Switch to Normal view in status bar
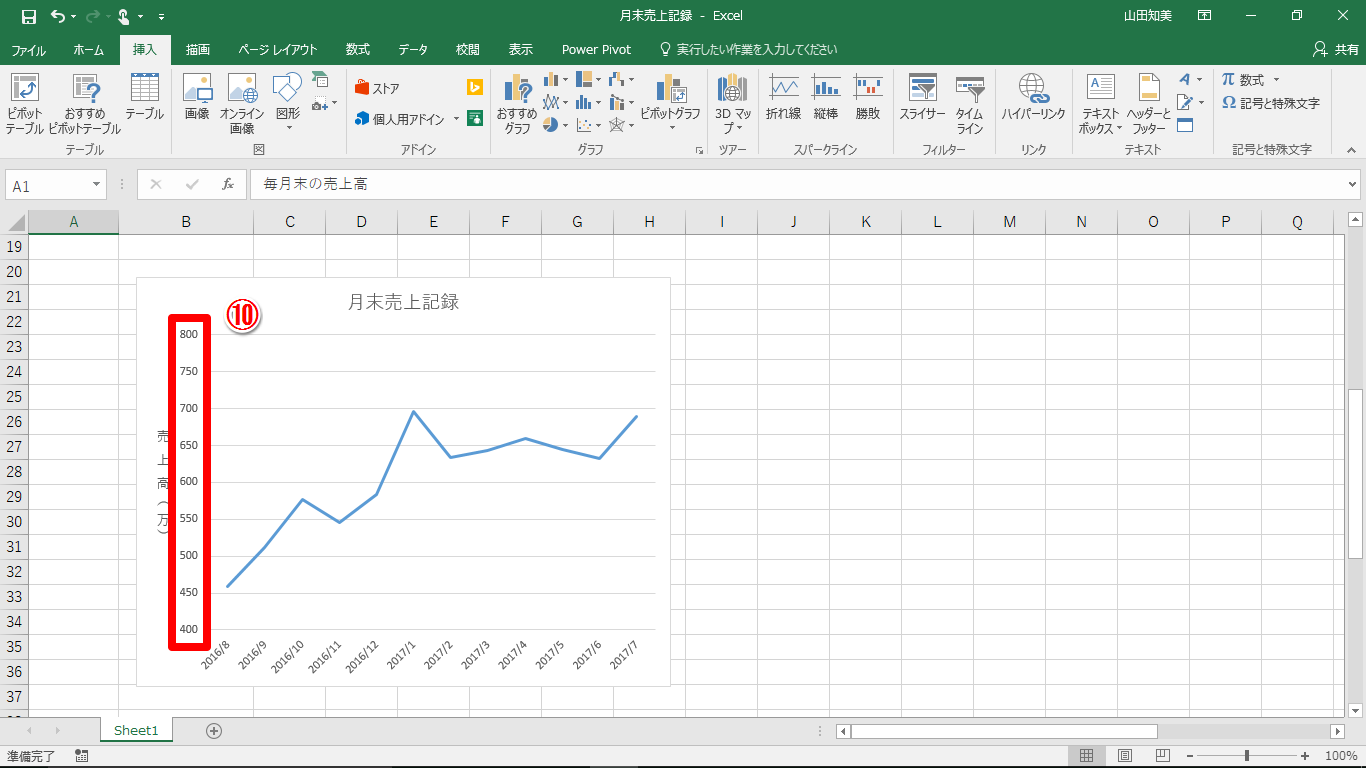Viewport: 1366px width, 768px height. (x=1087, y=756)
